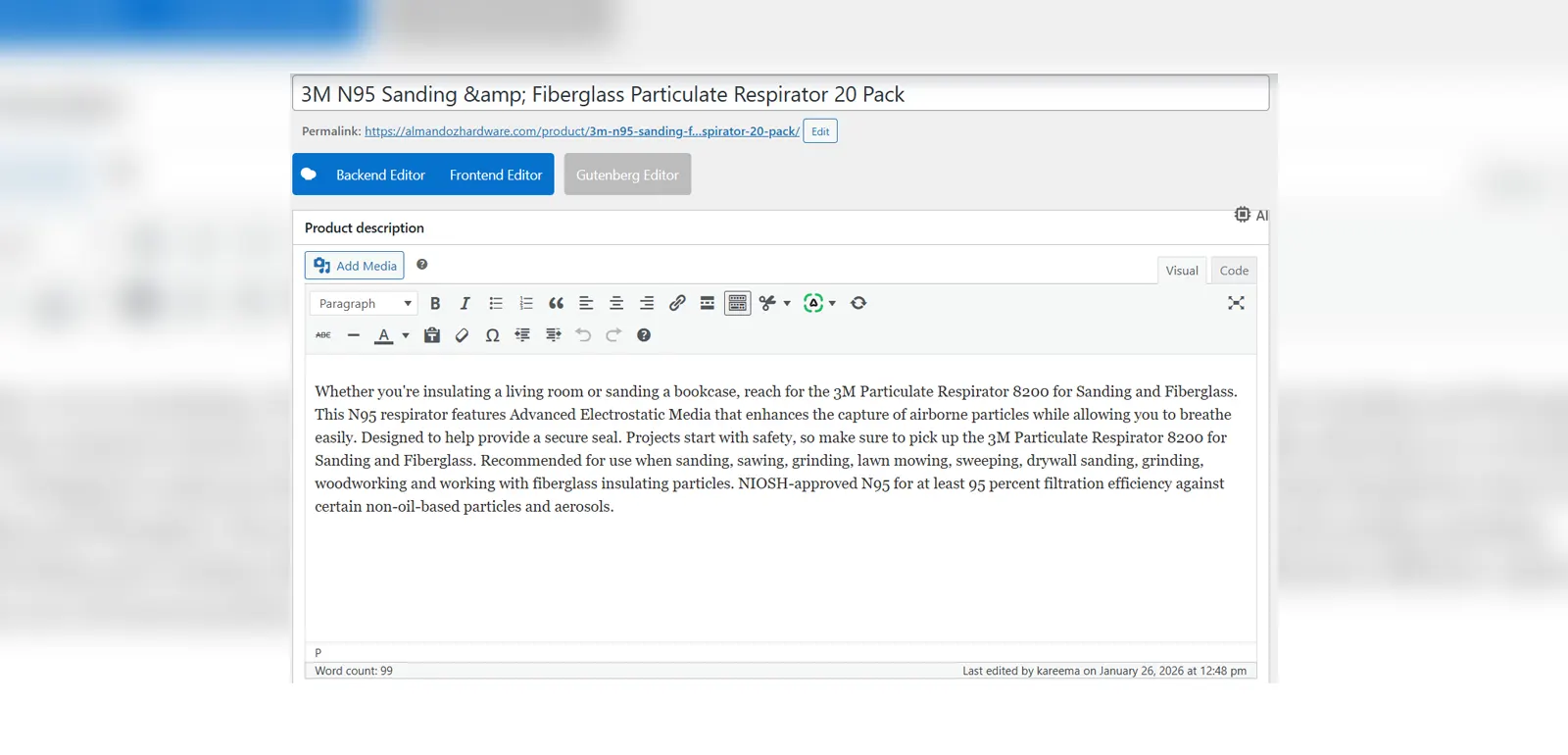The width and height of the screenshot is (1568, 755).
Task: Enable distraction-free fullscreen mode
Action: [1236, 304]
